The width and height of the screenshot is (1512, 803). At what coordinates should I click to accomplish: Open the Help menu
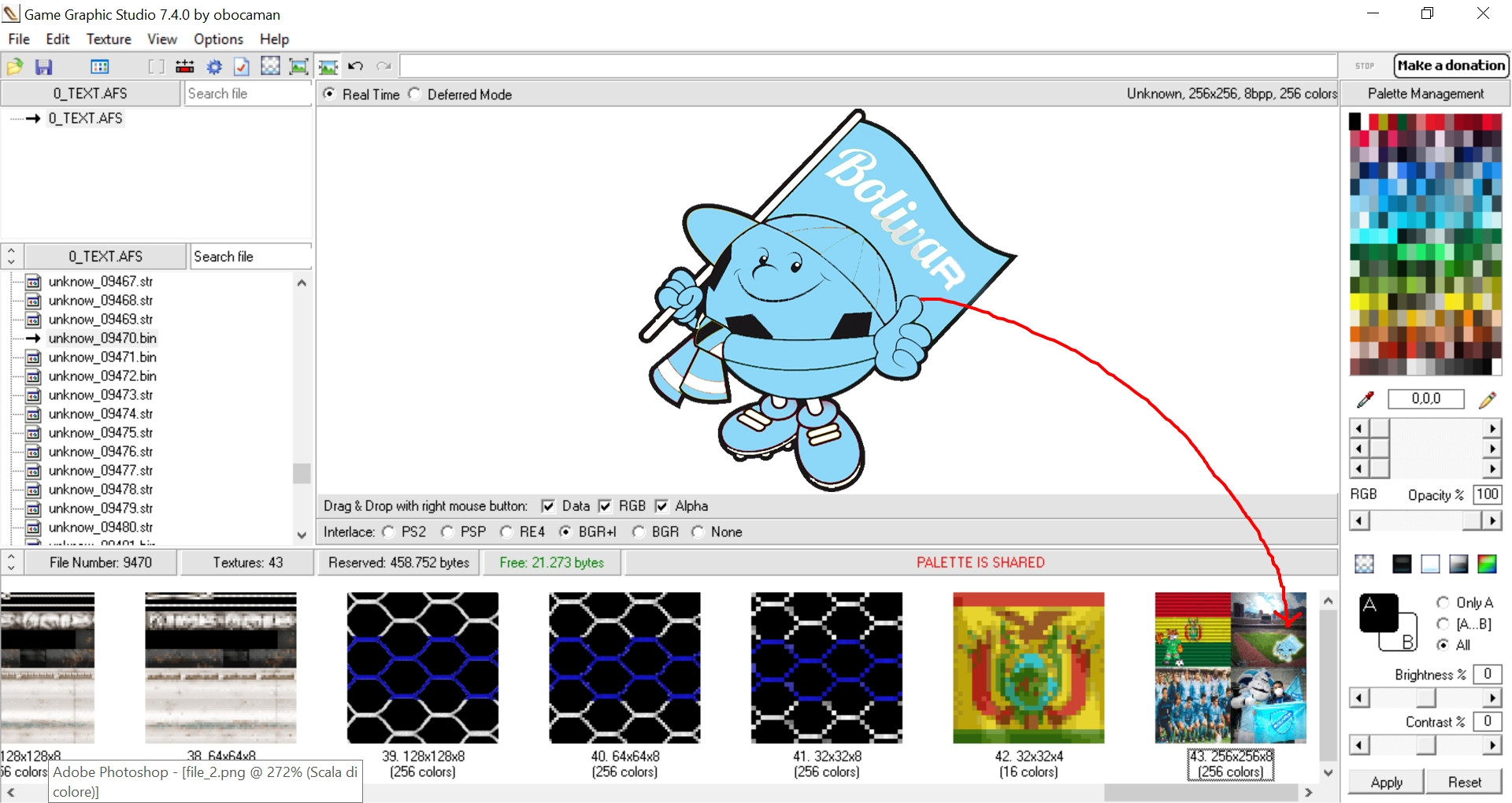(x=274, y=39)
